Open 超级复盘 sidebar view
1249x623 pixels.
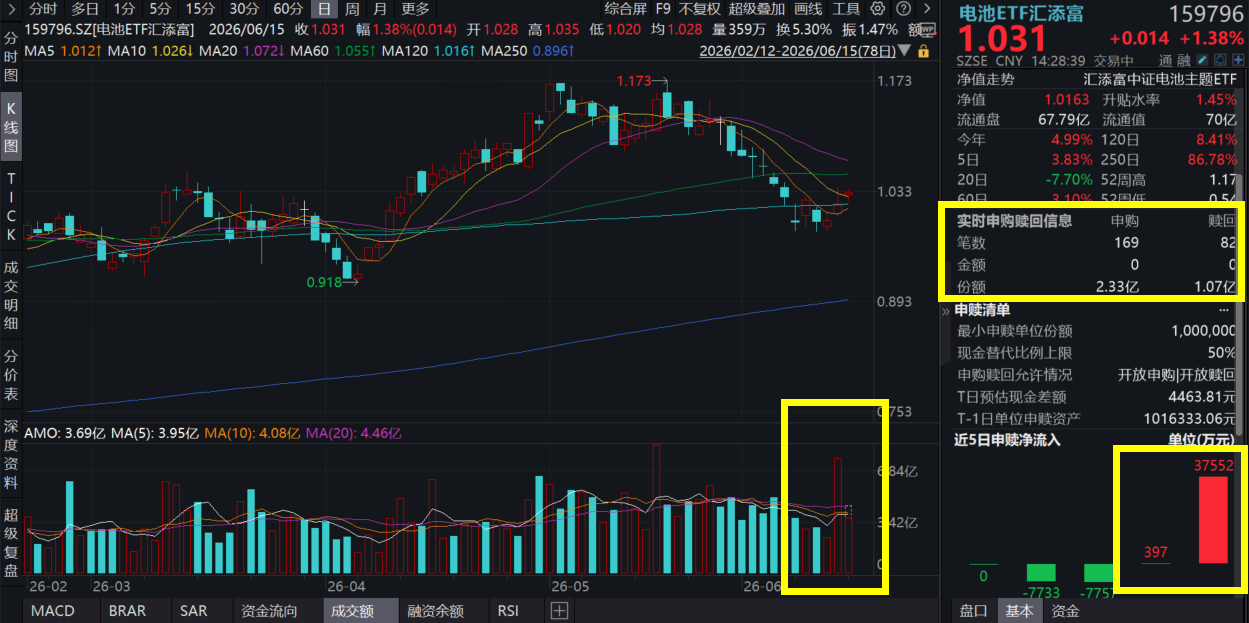11,543
